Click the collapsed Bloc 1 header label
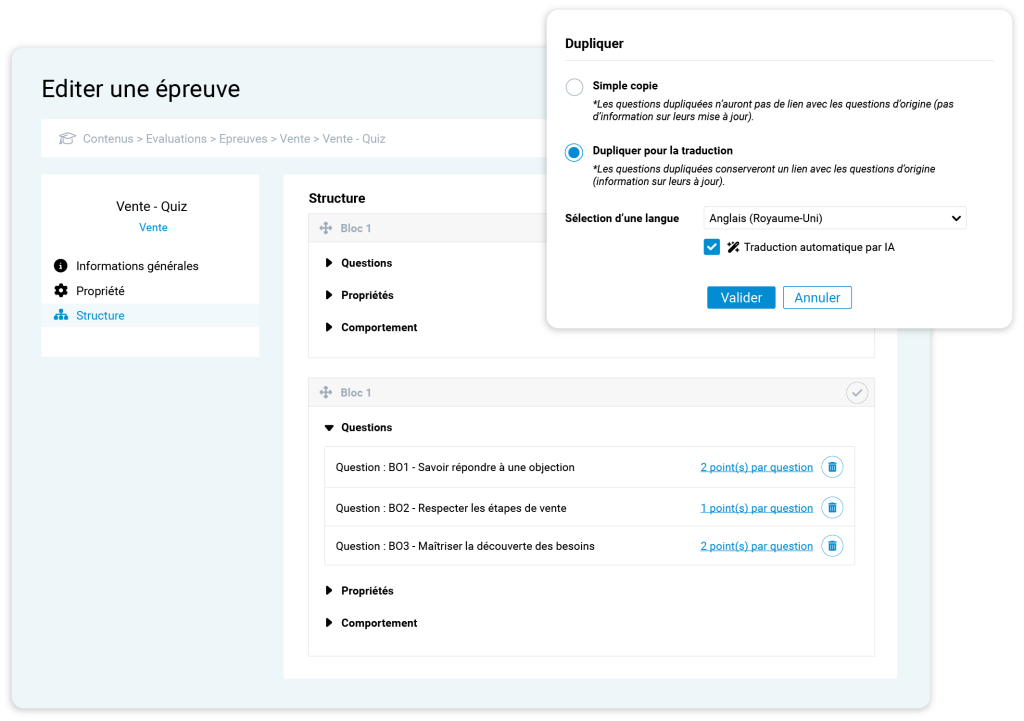The image size is (1024, 721). click(x=356, y=228)
